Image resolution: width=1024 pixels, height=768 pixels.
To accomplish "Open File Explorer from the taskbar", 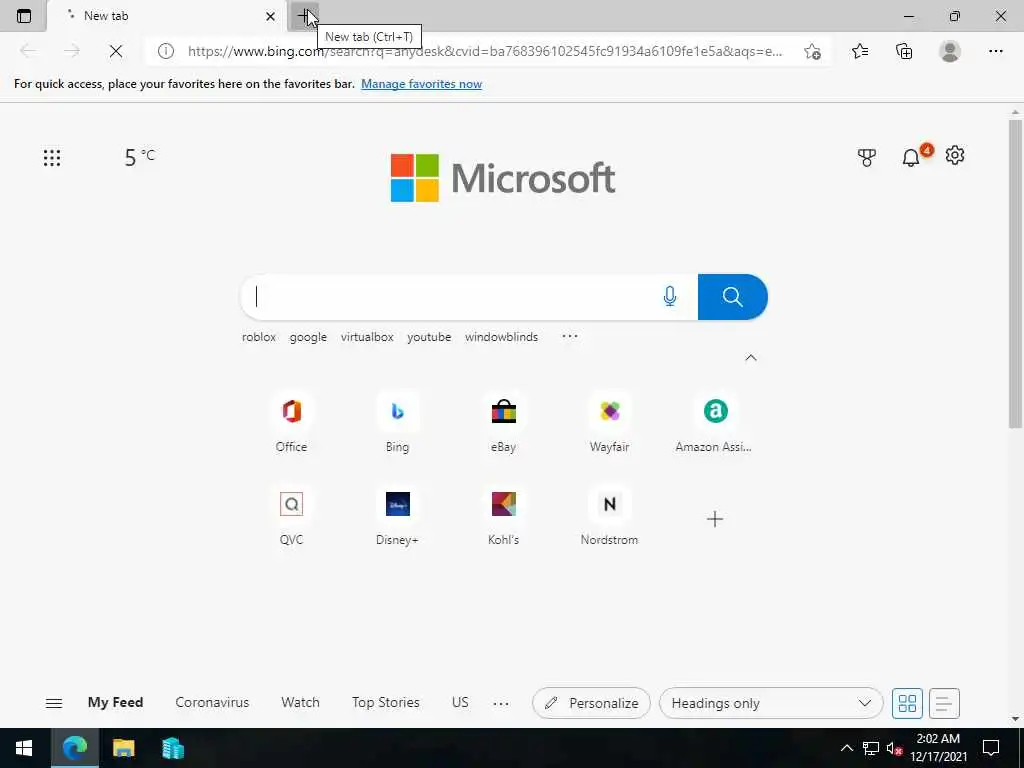I will pos(123,748).
